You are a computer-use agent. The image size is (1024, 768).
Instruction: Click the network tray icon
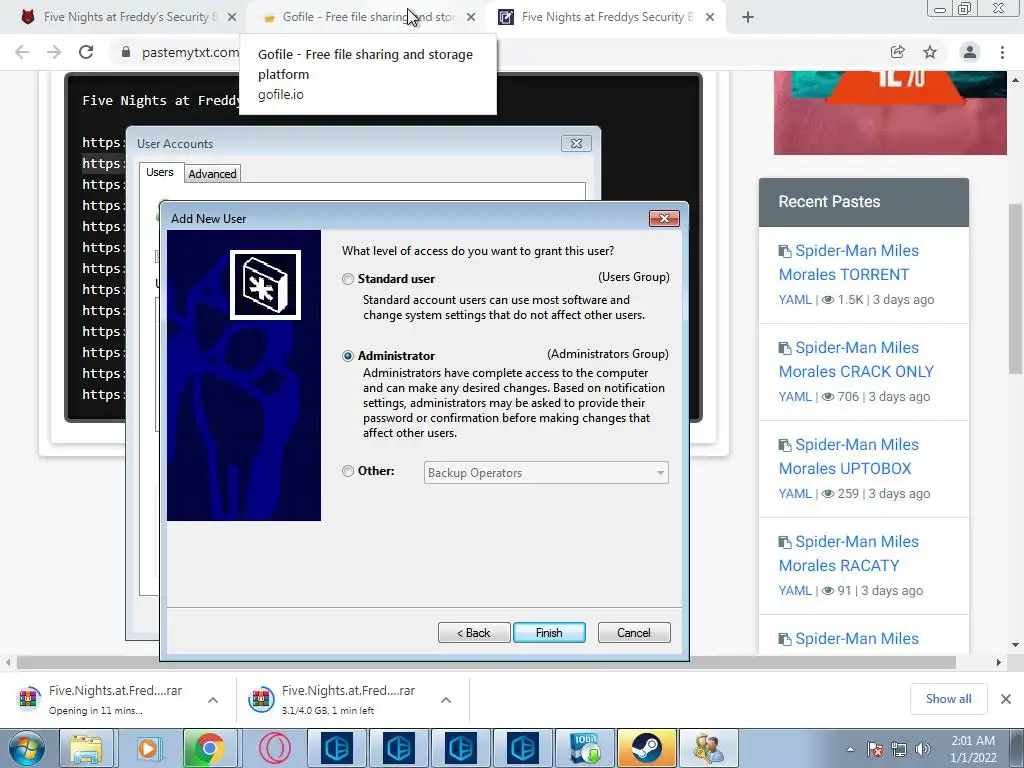899,749
